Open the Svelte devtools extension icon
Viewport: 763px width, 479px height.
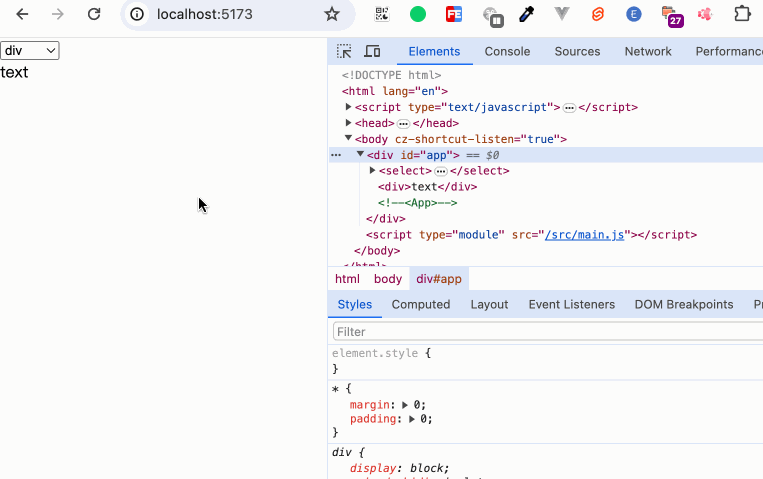coord(598,14)
